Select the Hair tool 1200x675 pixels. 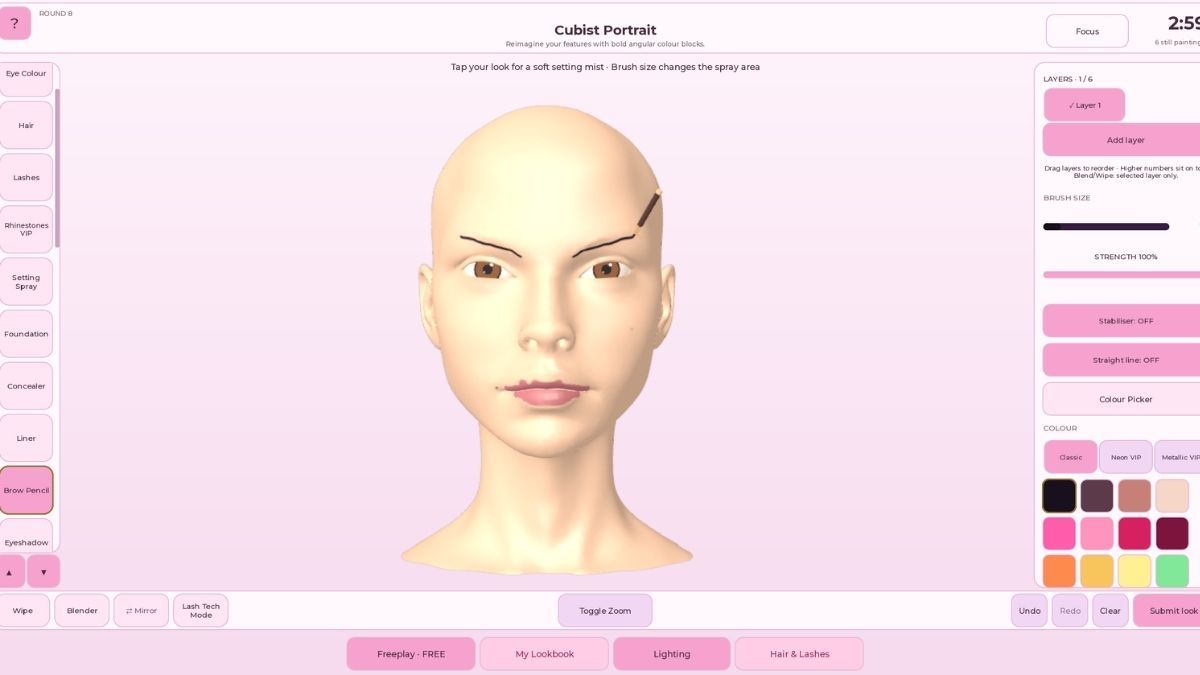pyautogui.click(x=26, y=125)
